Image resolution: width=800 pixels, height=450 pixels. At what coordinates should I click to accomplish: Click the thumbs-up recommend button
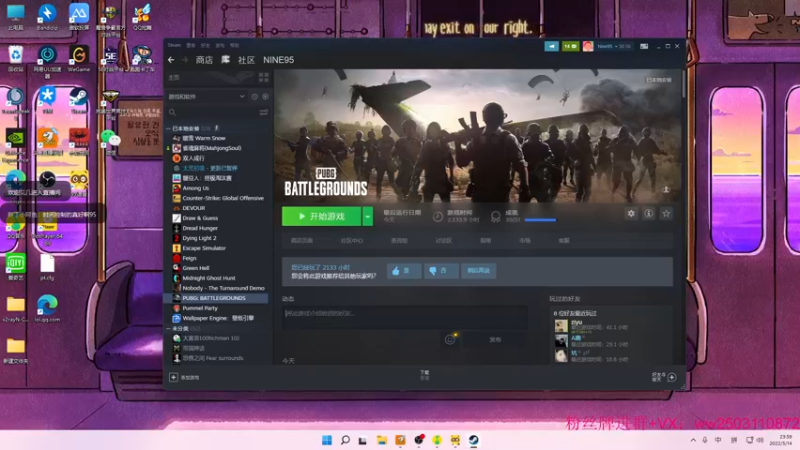click(404, 271)
